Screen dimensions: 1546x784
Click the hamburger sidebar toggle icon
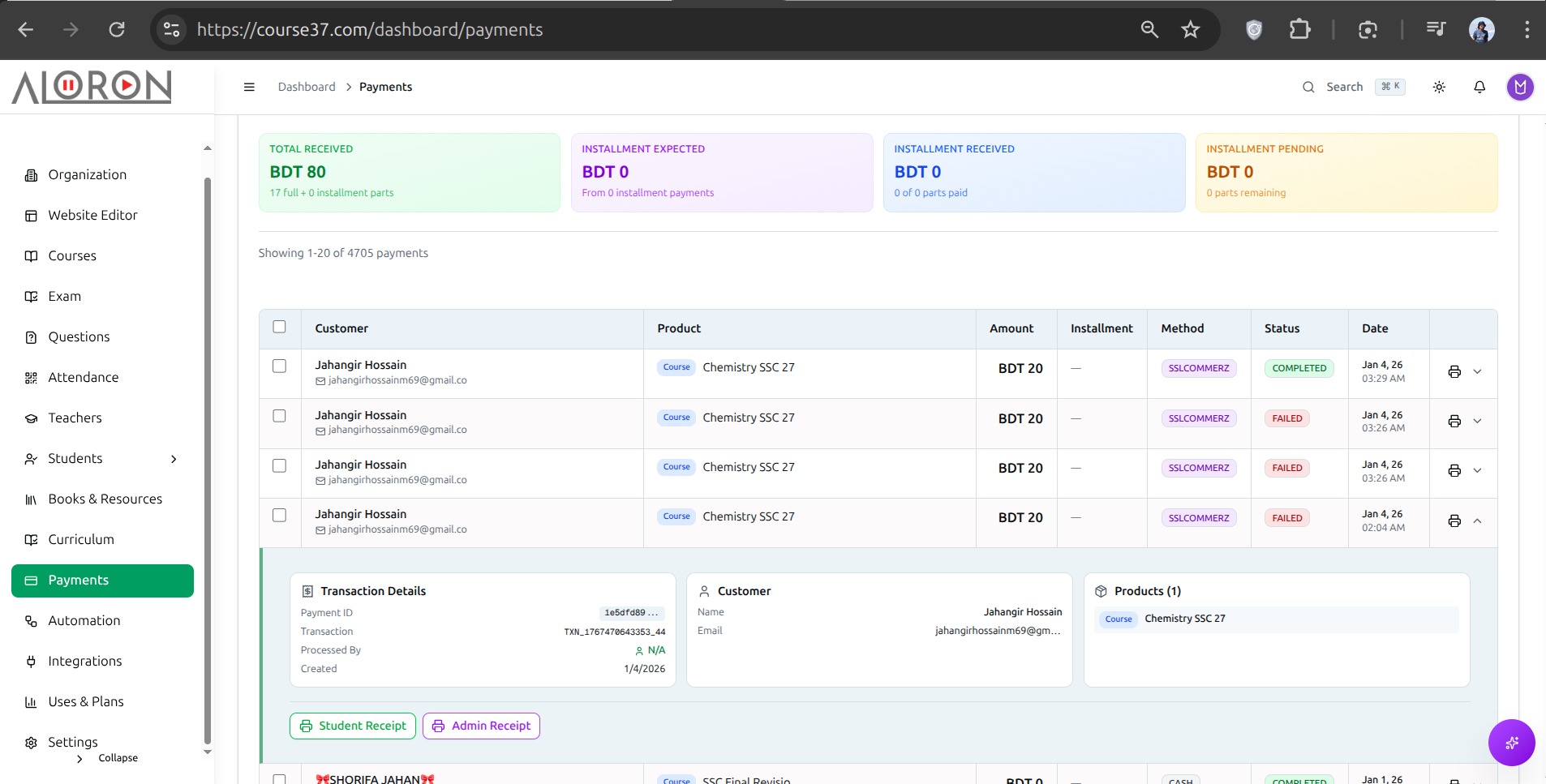coord(249,87)
